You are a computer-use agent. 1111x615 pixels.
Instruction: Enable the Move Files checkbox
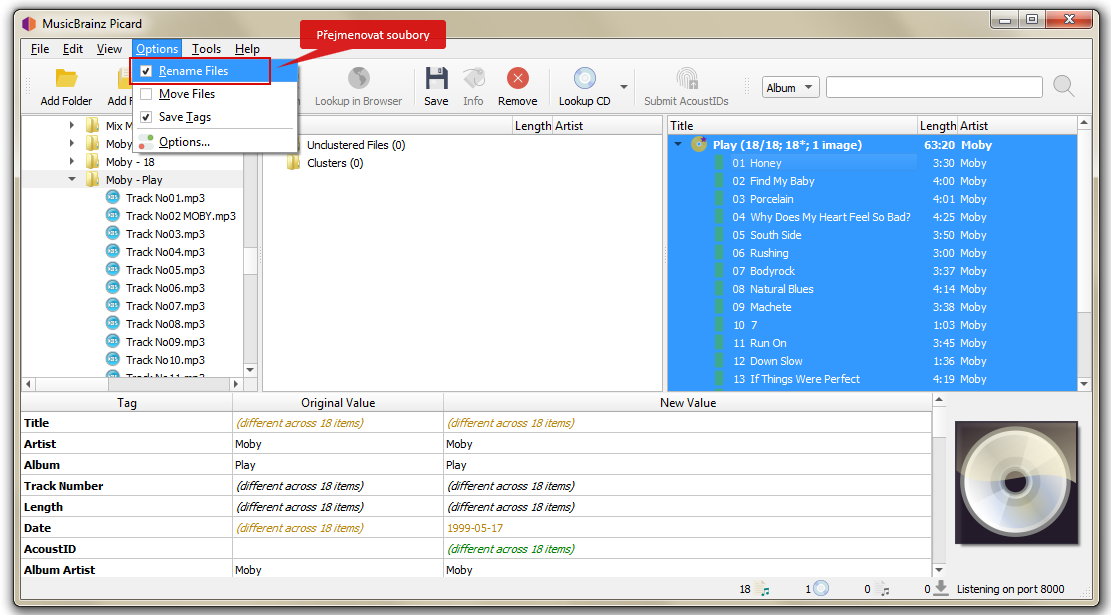click(146, 94)
